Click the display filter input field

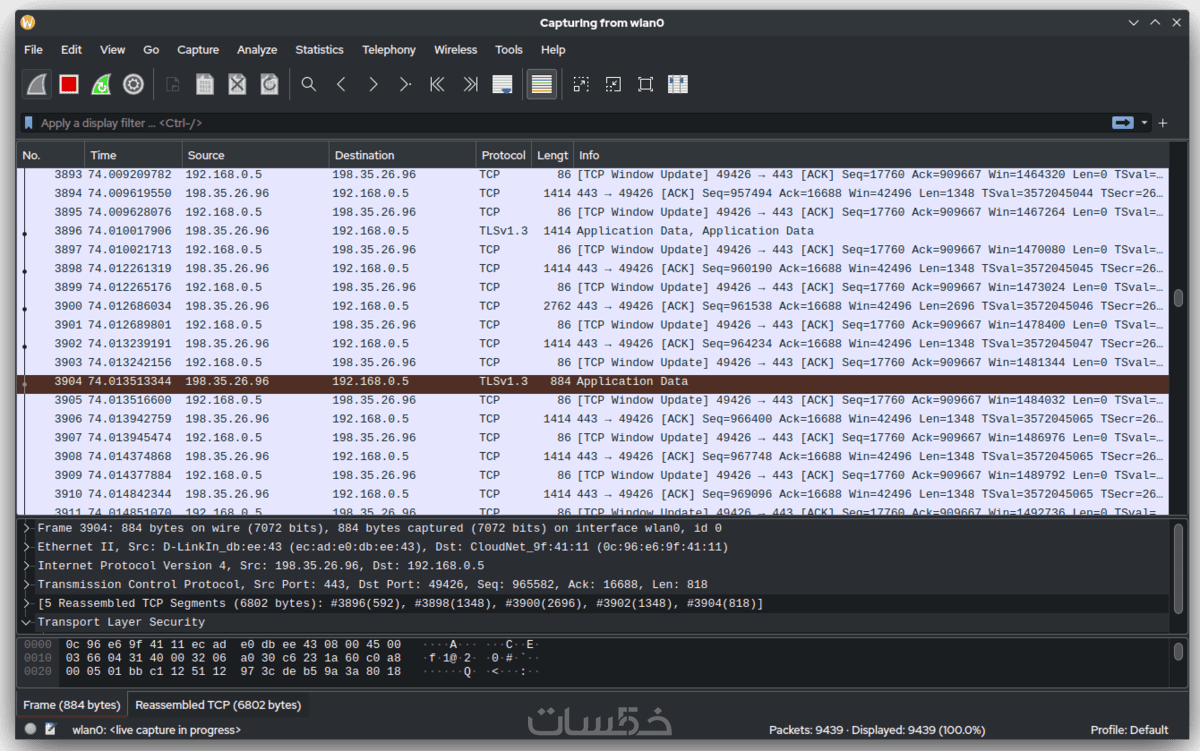[570, 123]
